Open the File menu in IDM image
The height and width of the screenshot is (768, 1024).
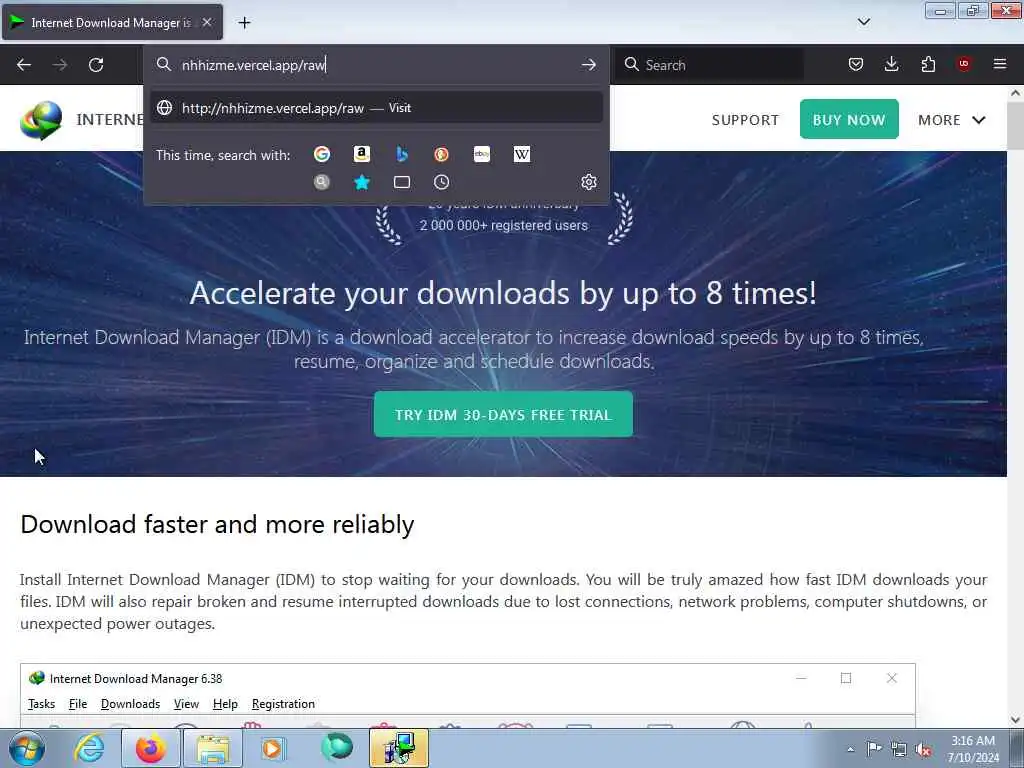(x=78, y=704)
